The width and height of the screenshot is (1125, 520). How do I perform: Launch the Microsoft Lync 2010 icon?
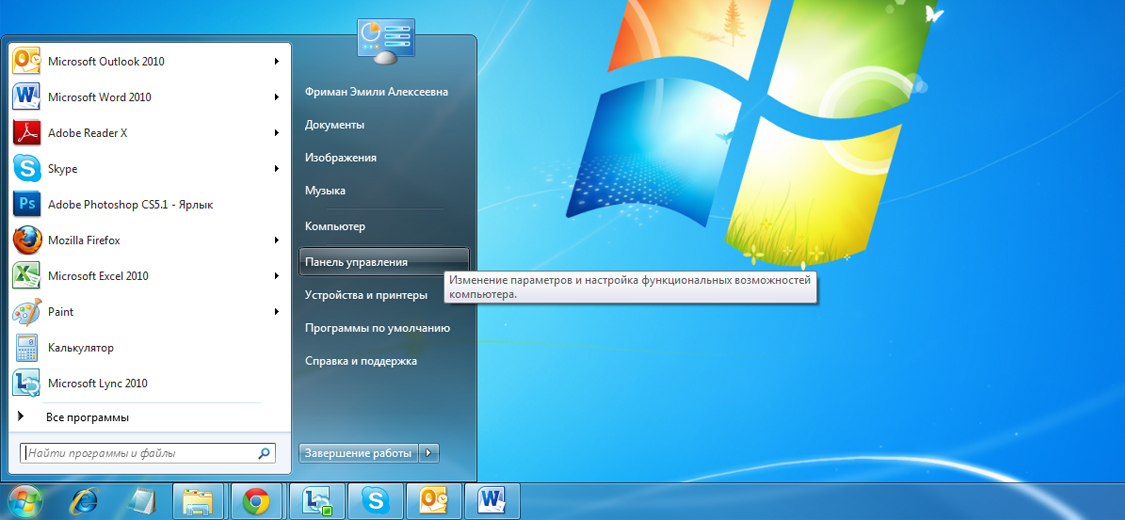point(27,383)
